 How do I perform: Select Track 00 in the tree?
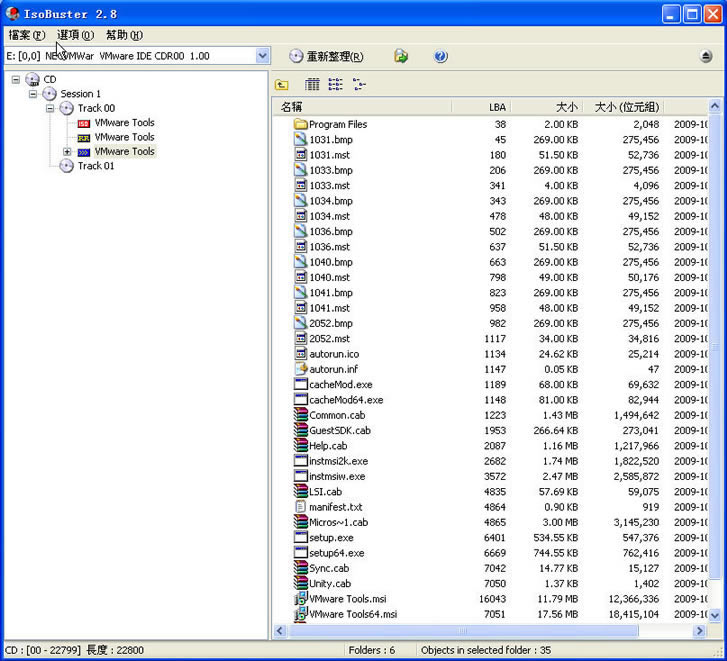click(x=96, y=108)
